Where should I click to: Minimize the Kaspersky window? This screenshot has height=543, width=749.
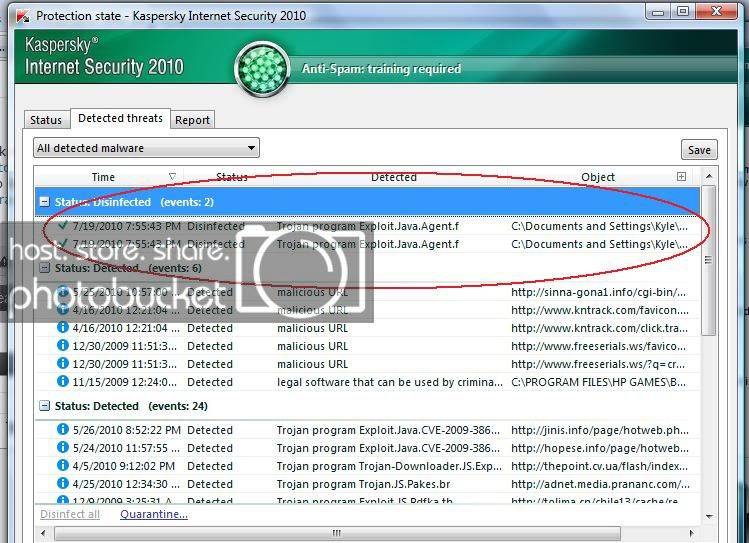coord(657,11)
